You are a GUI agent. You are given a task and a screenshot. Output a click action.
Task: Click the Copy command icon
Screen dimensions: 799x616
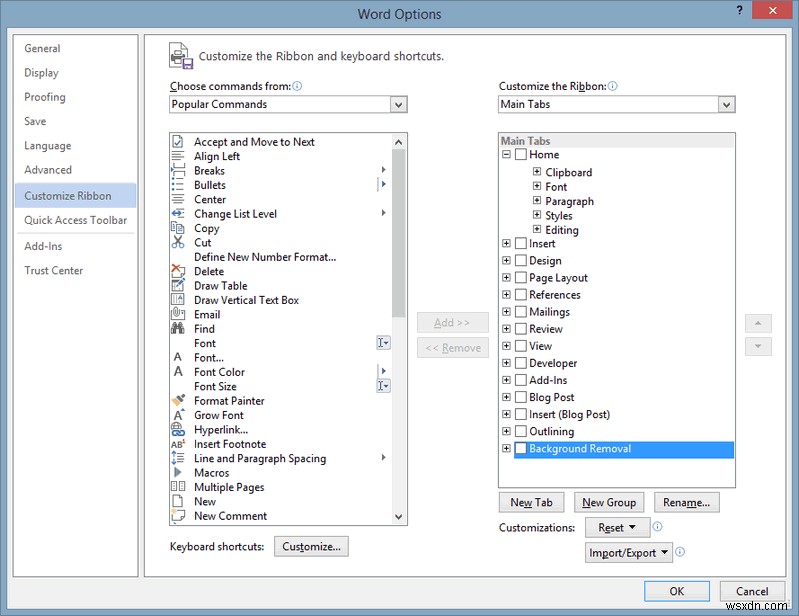click(x=178, y=228)
